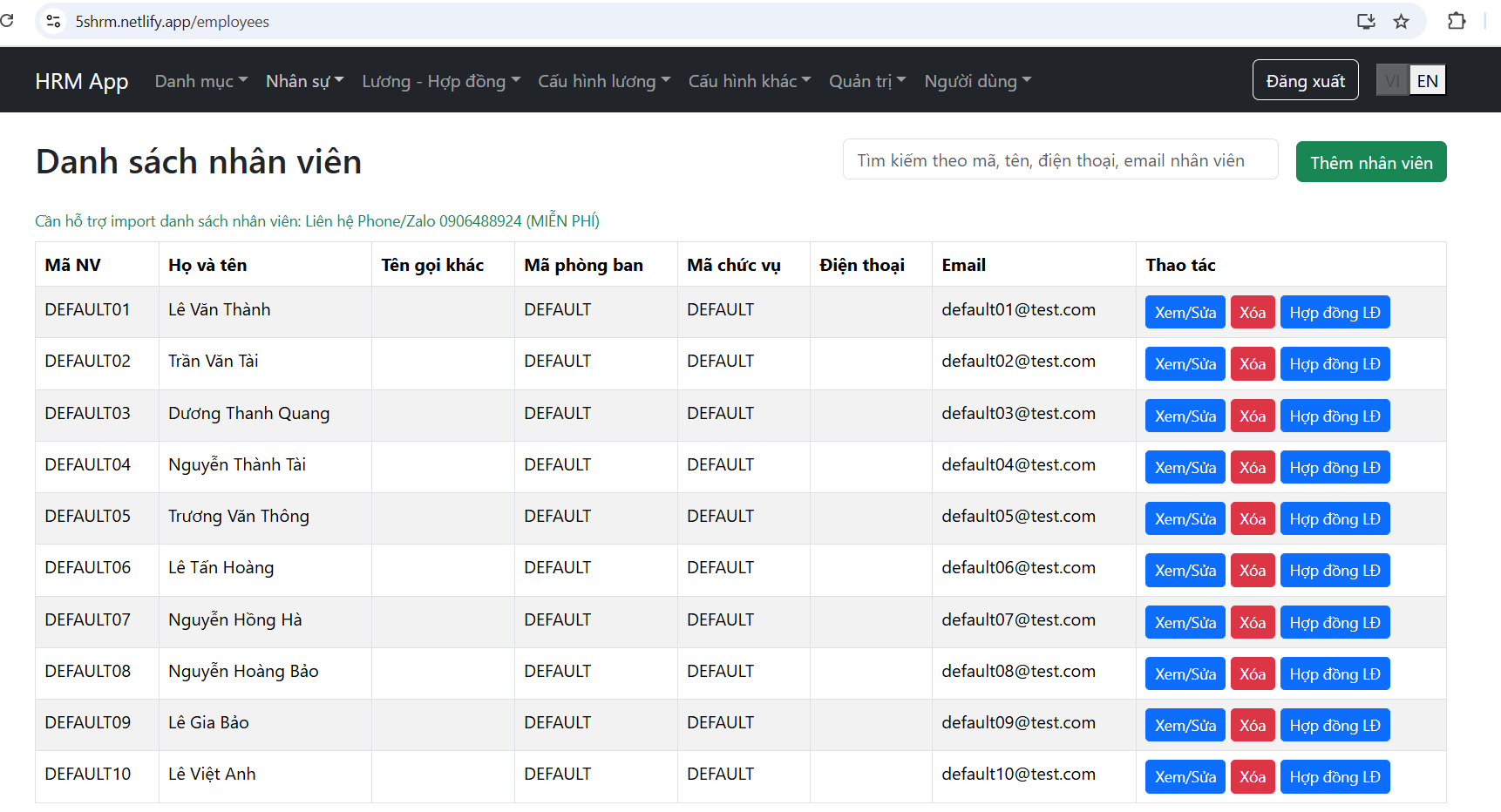Viewport: 1501px width, 812px height.
Task: Click the Đăng xuất logout button
Action: click(1305, 80)
